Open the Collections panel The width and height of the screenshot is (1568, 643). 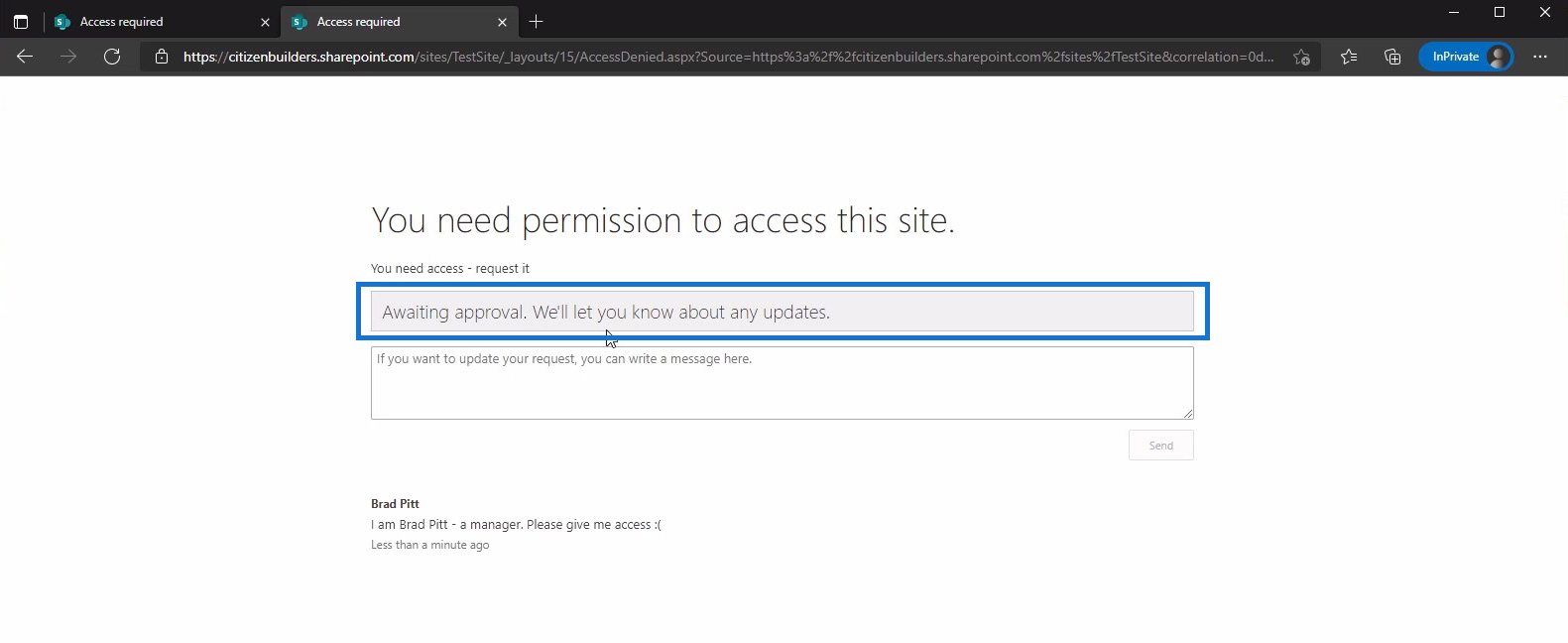pyautogui.click(x=1392, y=57)
